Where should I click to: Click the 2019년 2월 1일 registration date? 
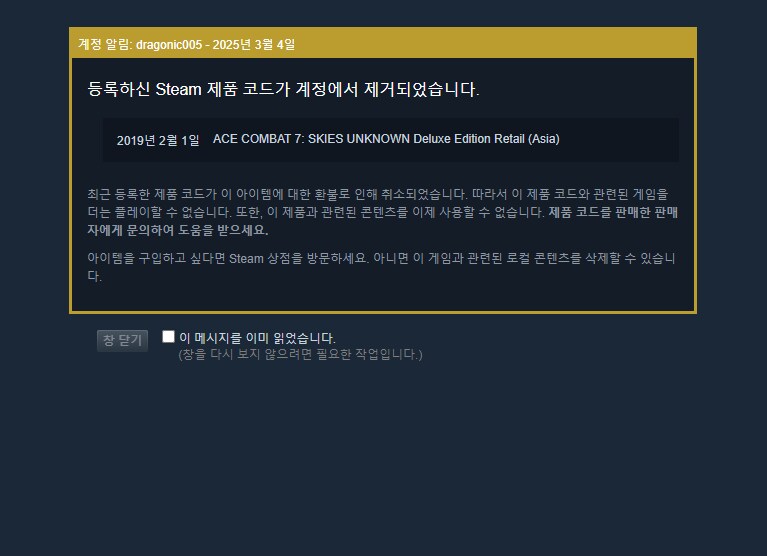pos(158,140)
